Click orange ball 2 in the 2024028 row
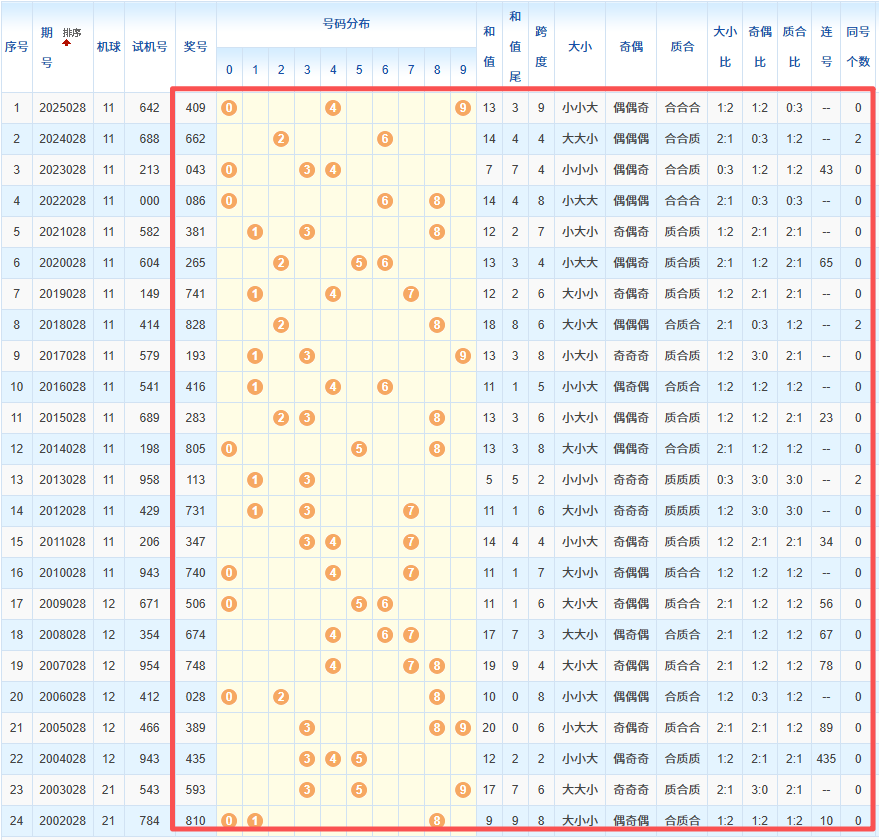879x840 pixels. (x=281, y=138)
